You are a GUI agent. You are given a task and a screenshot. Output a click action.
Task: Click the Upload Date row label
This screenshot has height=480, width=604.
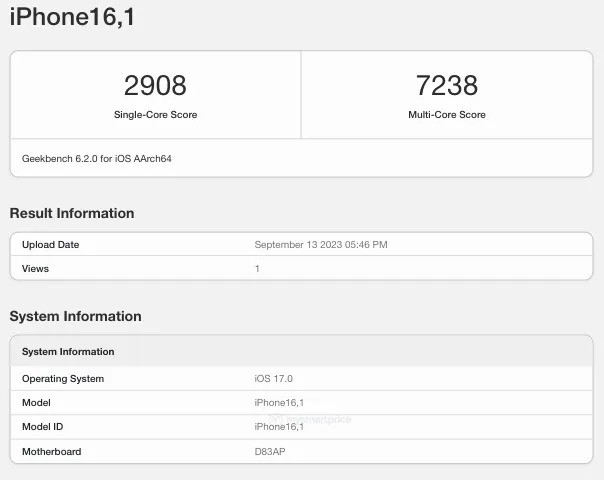coord(50,245)
